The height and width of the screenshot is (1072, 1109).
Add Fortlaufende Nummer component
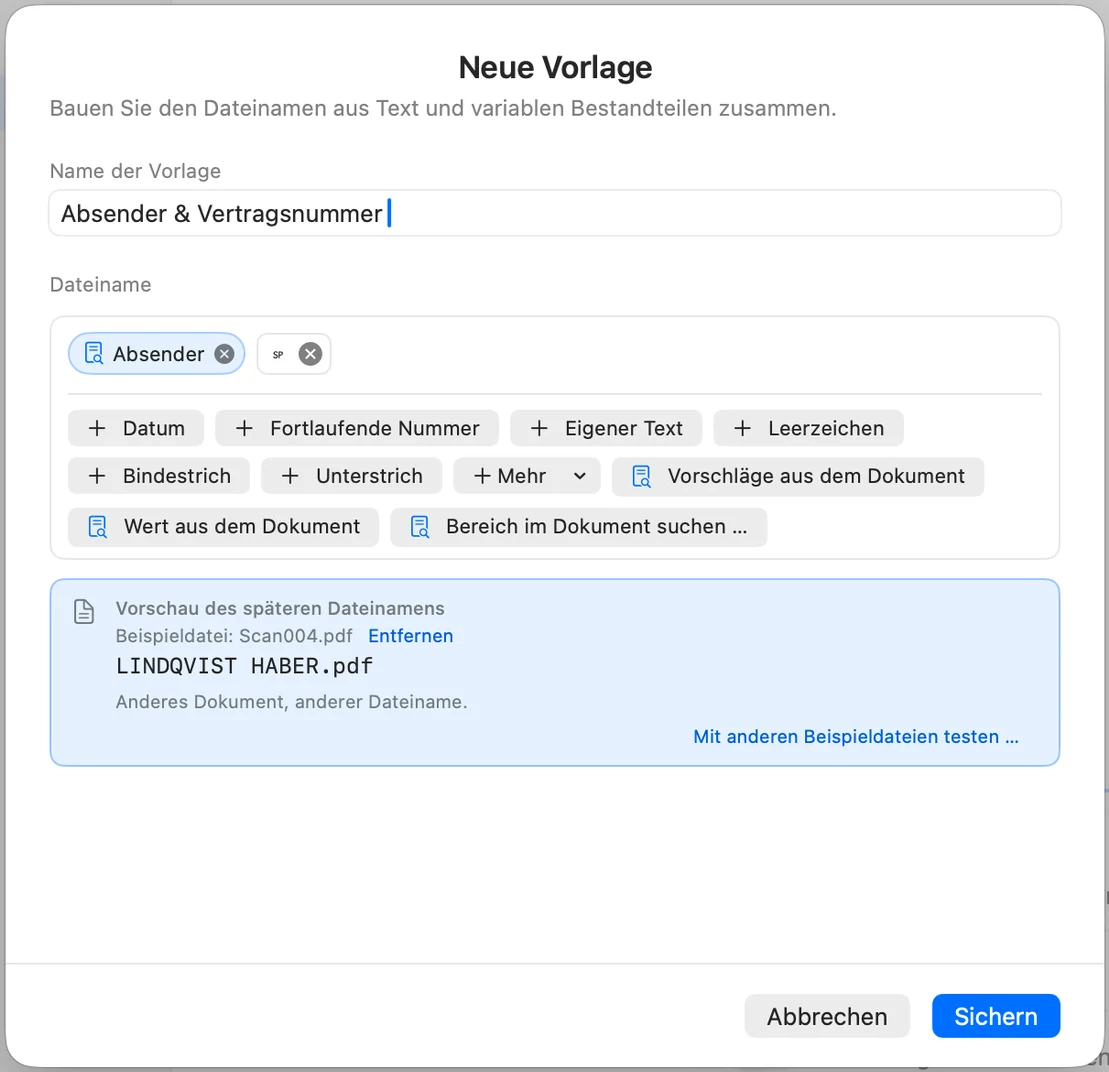point(357,428)
